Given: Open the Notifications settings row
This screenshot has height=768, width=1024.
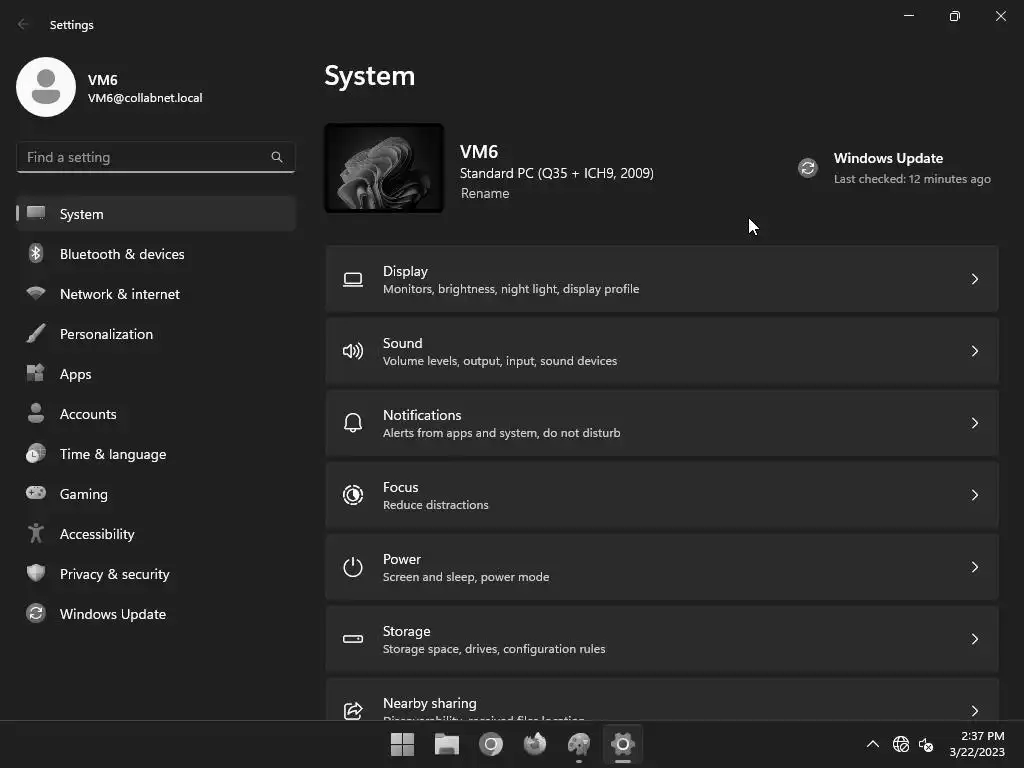Looking at the screenshot, I should [662, 423].
